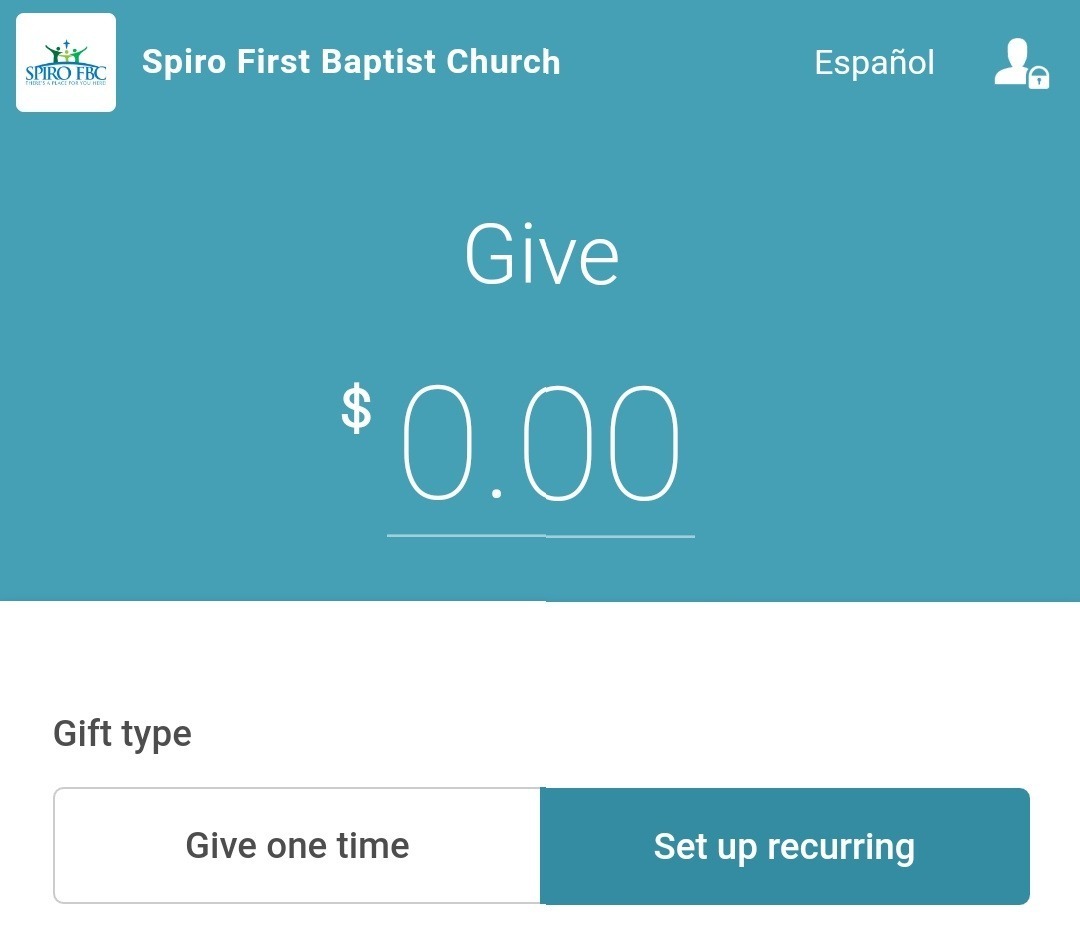The width and height of the screenshot is (1080, 943).
Task: Choose the Set up recurring gift type
Action: pos(785,846)
